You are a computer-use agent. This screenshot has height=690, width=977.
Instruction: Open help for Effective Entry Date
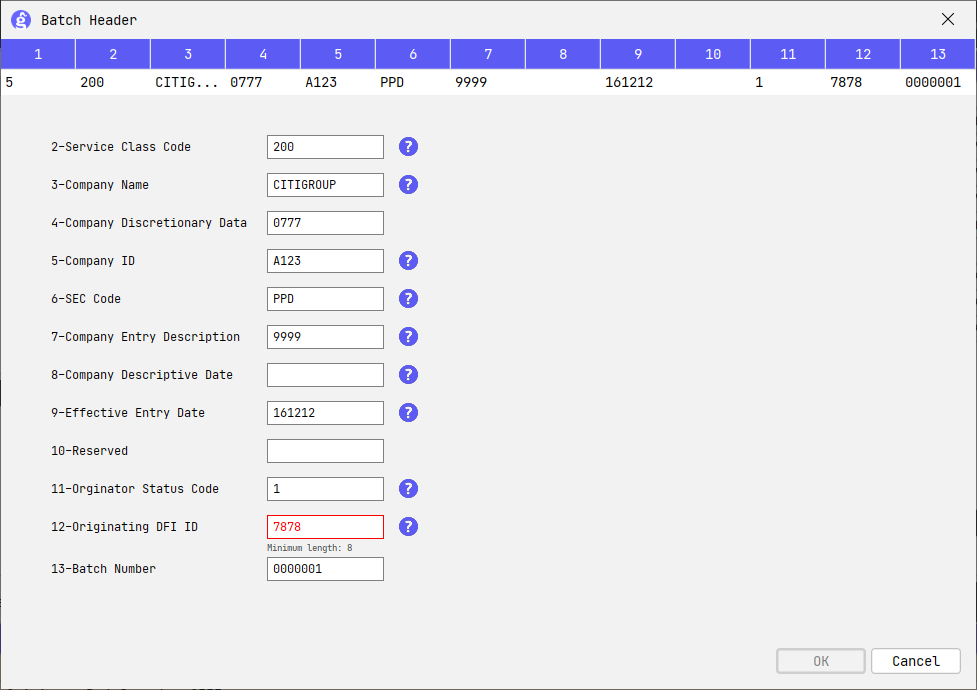(408, 412)
